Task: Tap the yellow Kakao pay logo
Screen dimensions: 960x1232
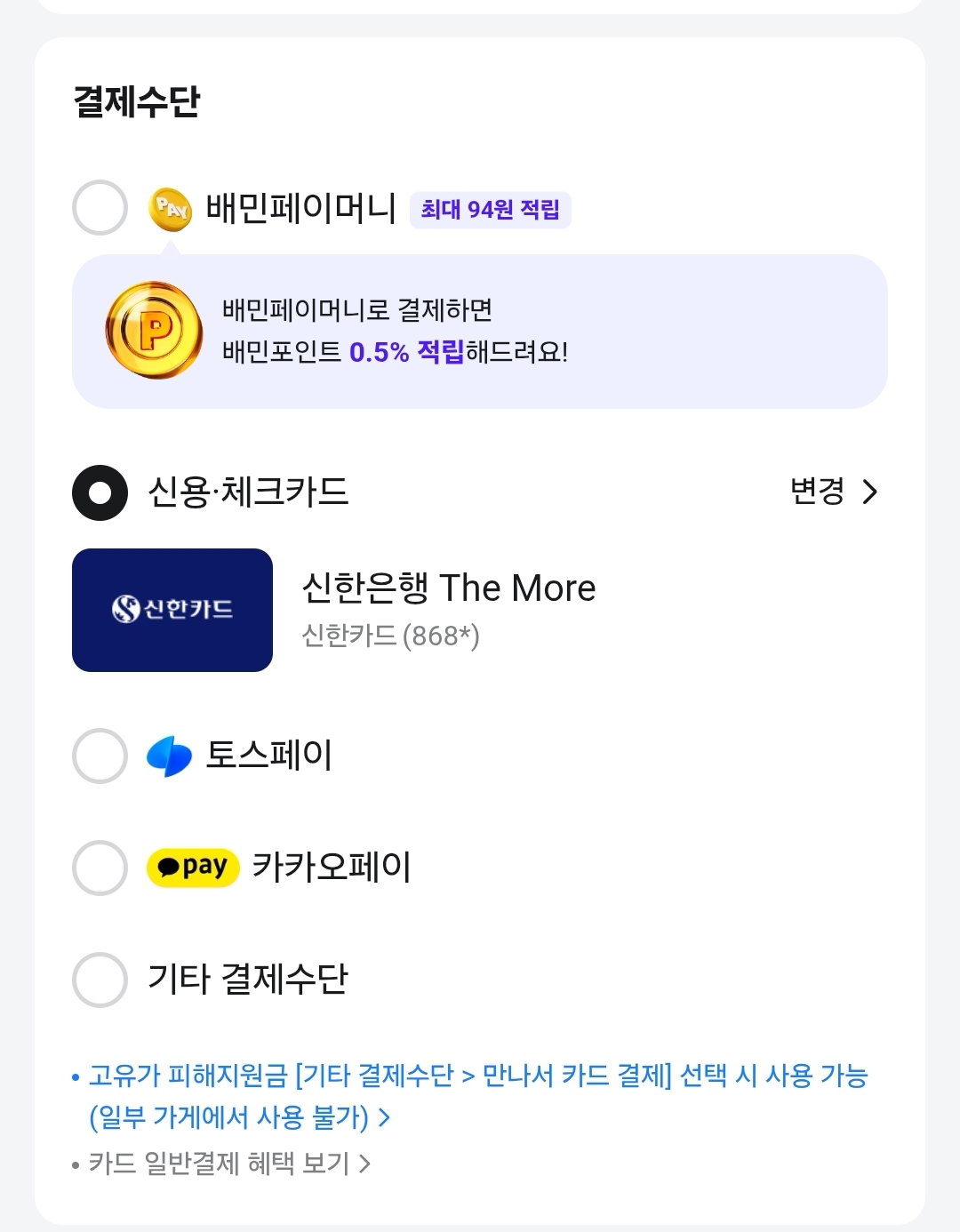Action: pyautogui.click(x=193, y=867)
